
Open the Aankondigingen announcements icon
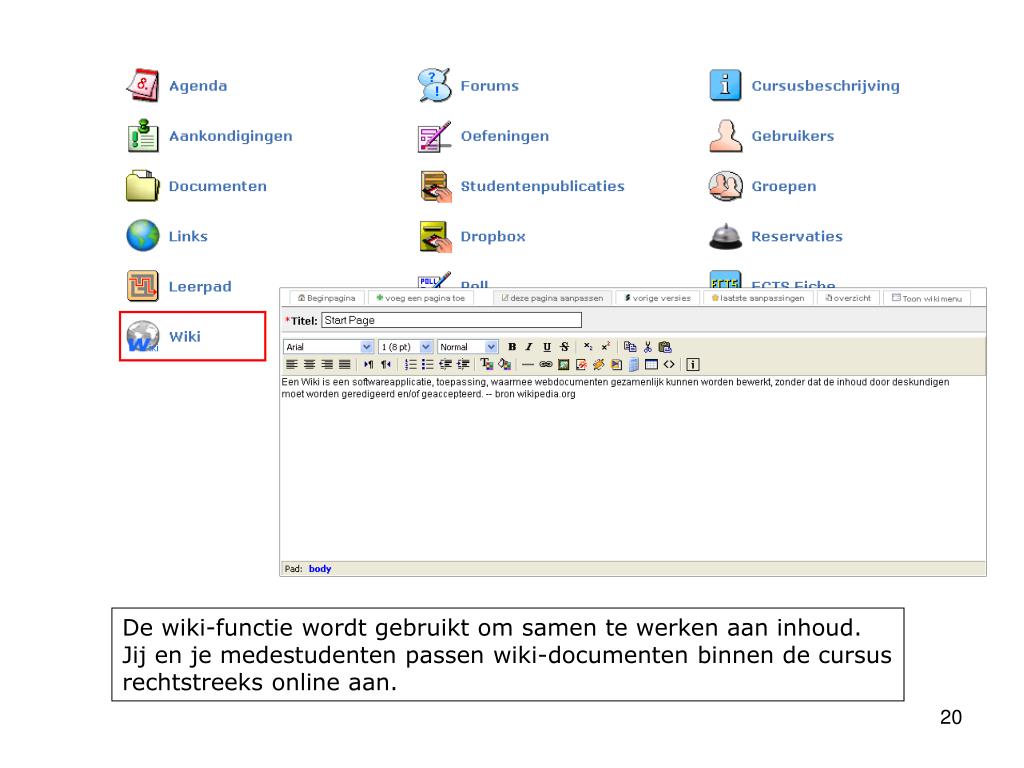click(142, 136)
